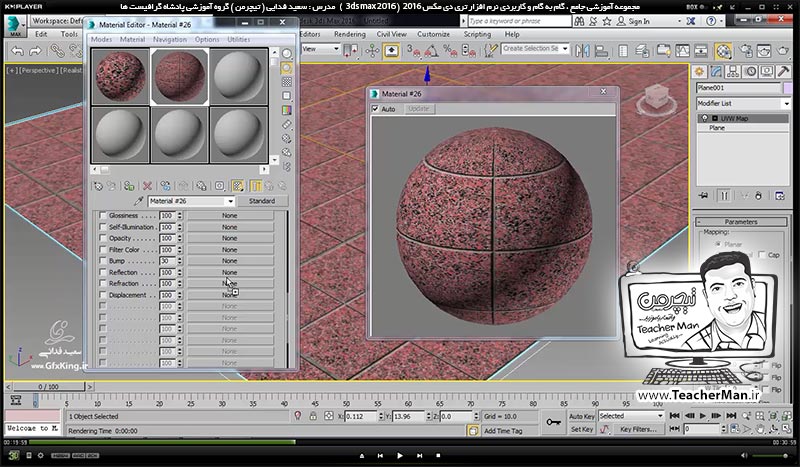Click the Set Keys large key icon
The width and height of the screenshot is (800, 467).
[x=553, y=422]
